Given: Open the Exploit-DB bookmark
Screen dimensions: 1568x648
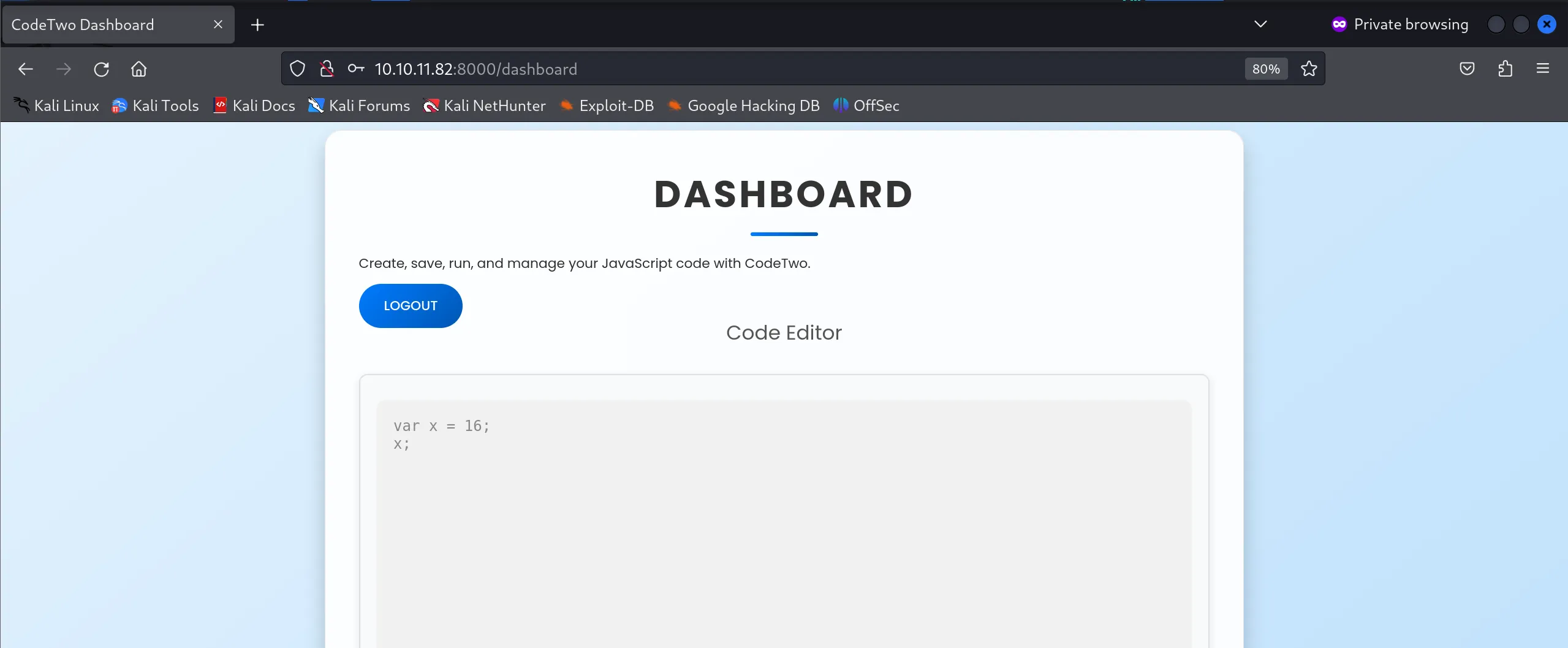Looking at the screenshot, I should tap(607, 105).
